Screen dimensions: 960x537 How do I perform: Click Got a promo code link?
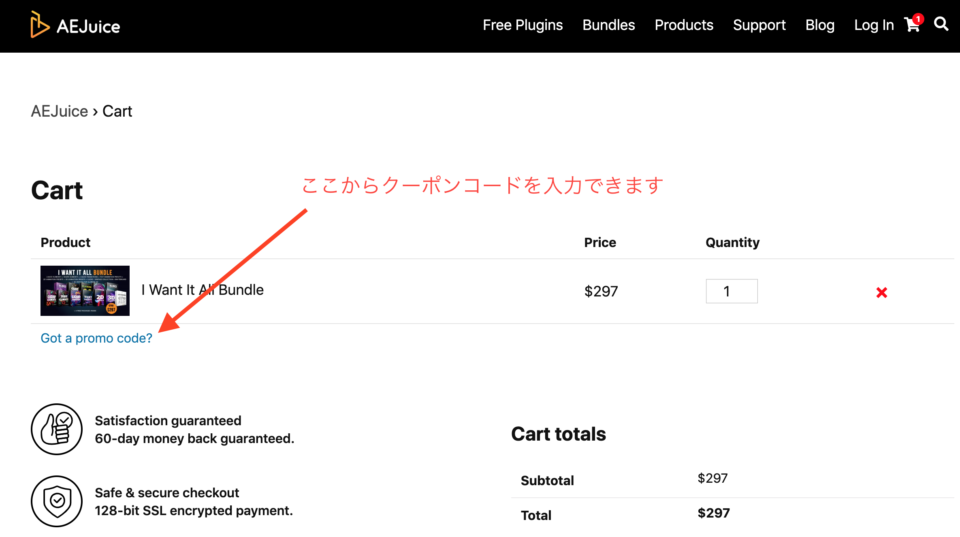click(96, 338)
